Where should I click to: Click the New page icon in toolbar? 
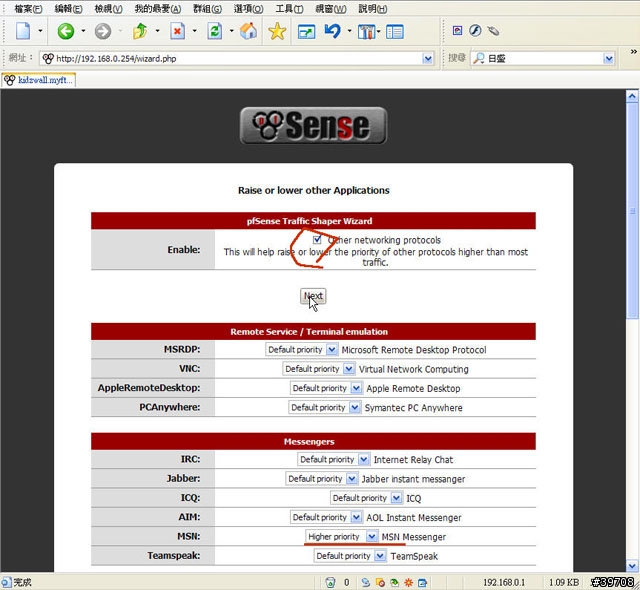click(x=23, y=31)
